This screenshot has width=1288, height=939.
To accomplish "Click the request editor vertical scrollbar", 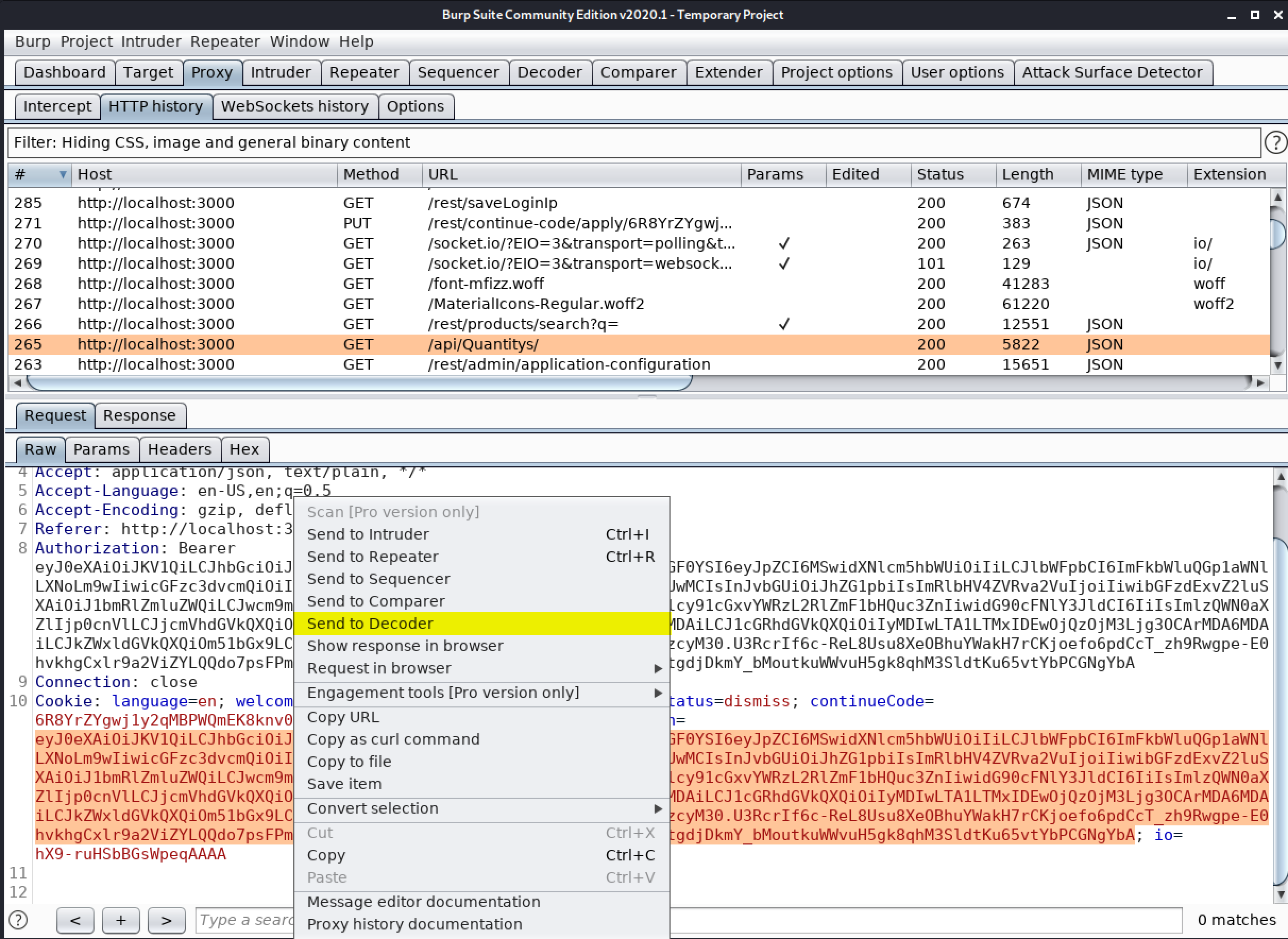I will point(1280,711).
